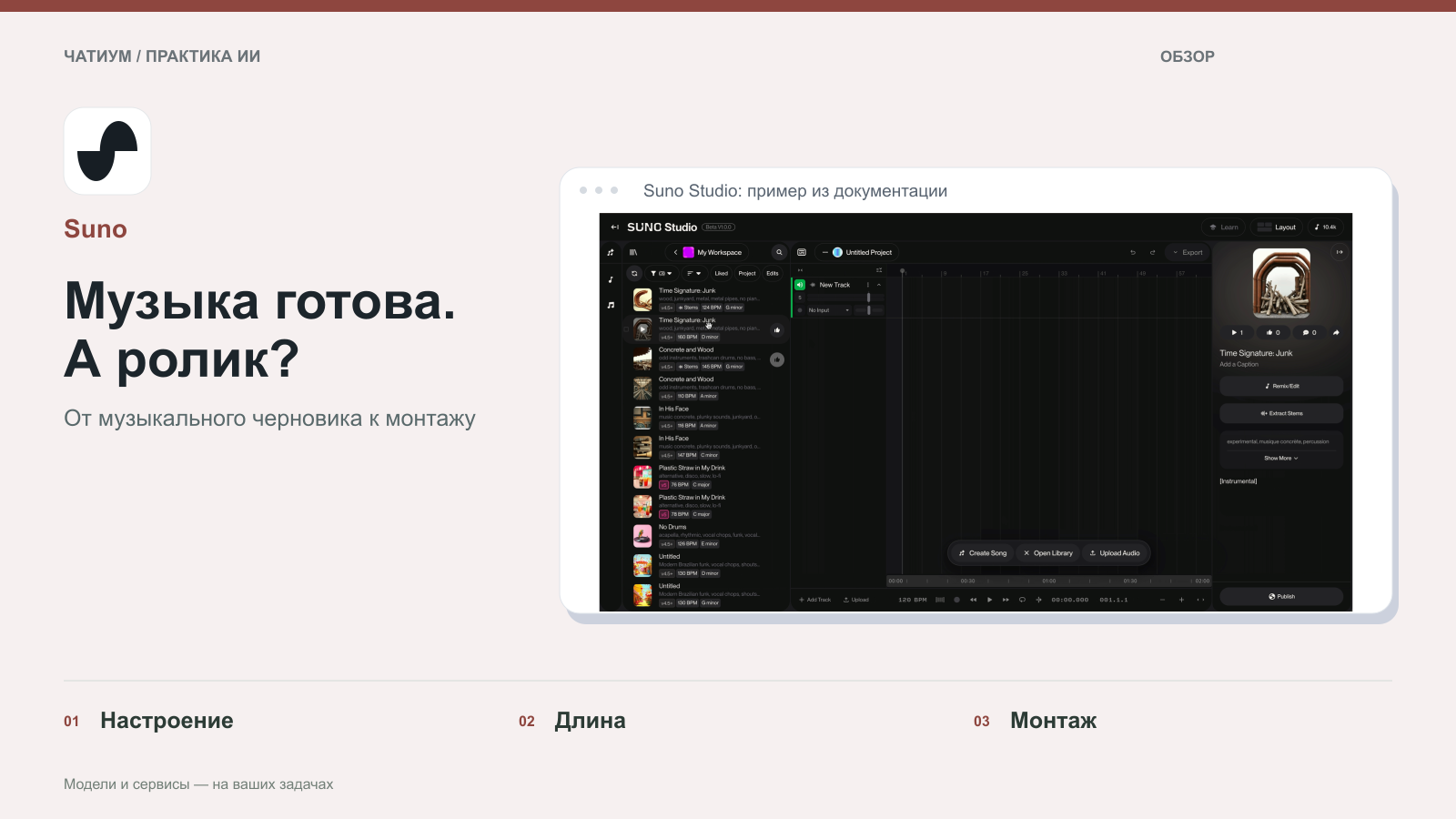The height and width of the screenshot is (819, 1456).
Task: Select the Liked filter tab
Action: (x=722, y=273)
